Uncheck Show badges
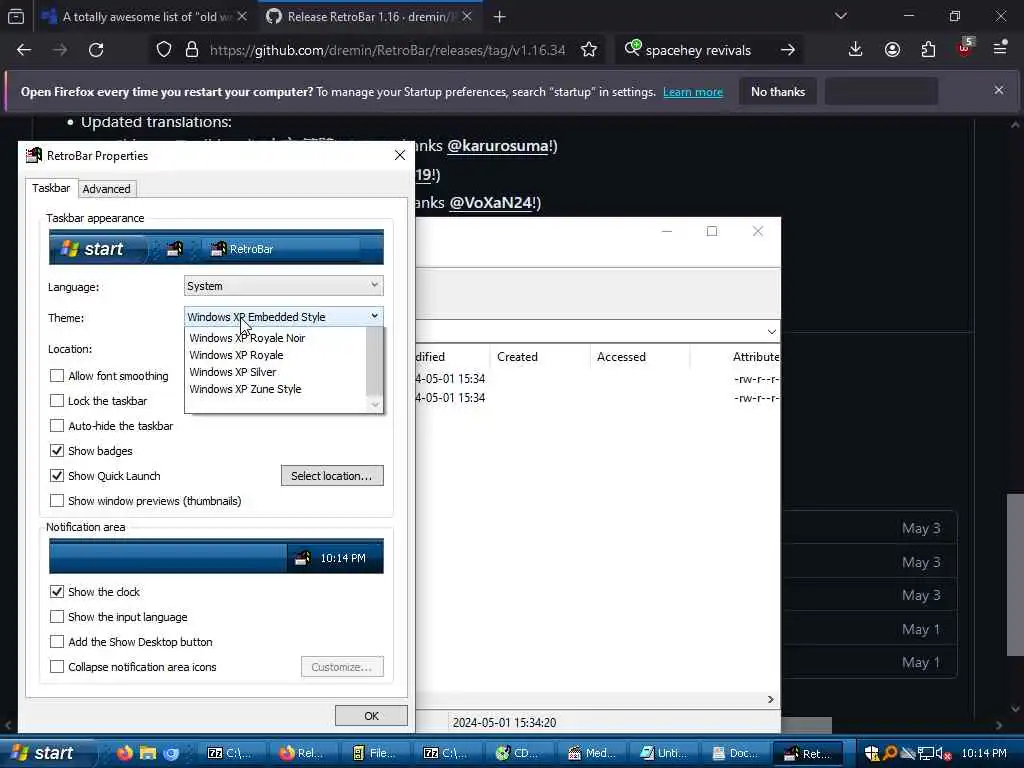The image size is (1024, 768). coord(57,451)
